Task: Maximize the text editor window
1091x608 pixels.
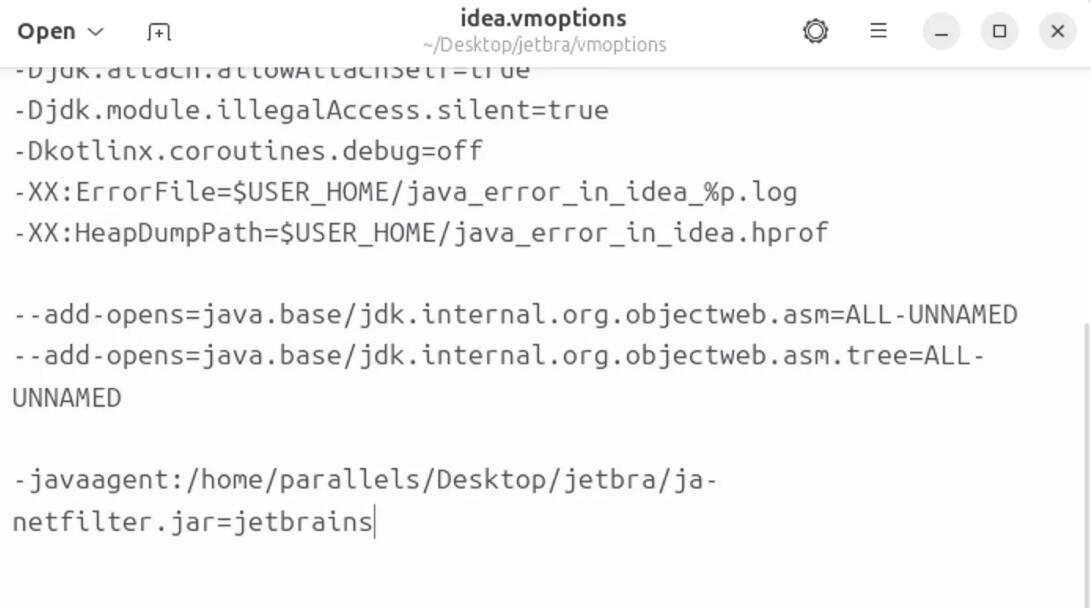Action: (999, 31)
